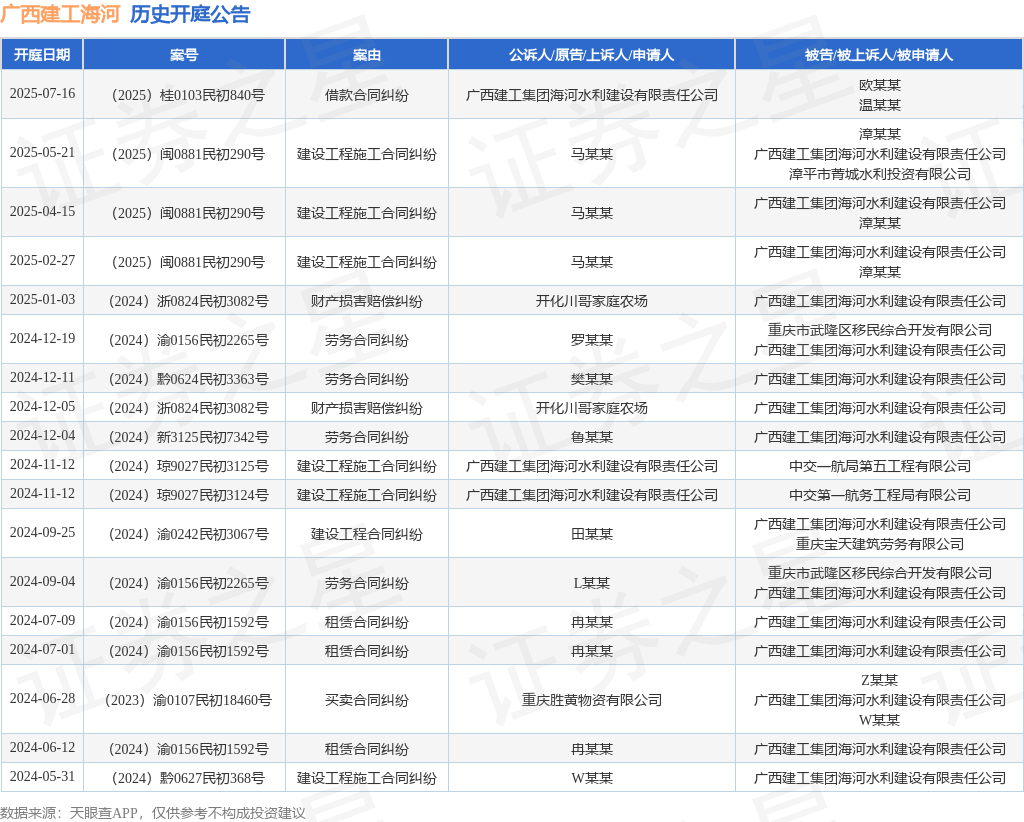This screenshot has width=1024, height=822.
Task: Click the 案号 column header
Action: tap(184, 55)
